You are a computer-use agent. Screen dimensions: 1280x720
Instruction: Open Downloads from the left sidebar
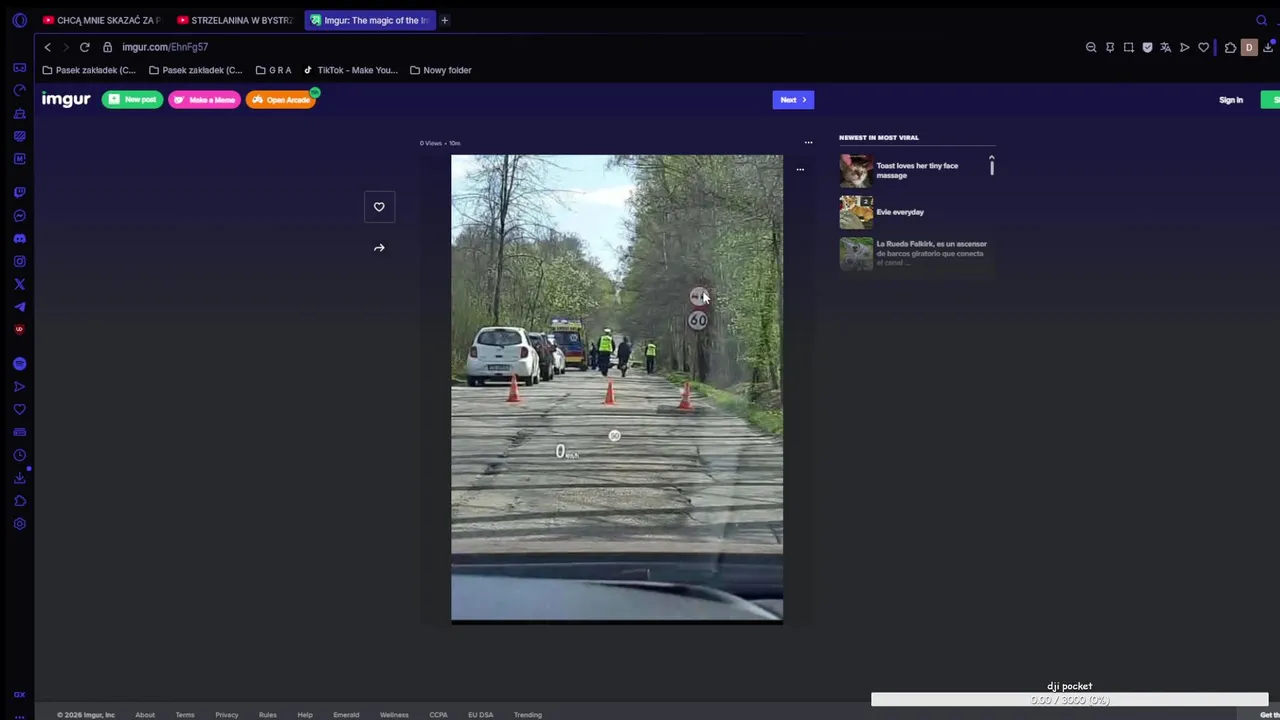coord(19,478)
